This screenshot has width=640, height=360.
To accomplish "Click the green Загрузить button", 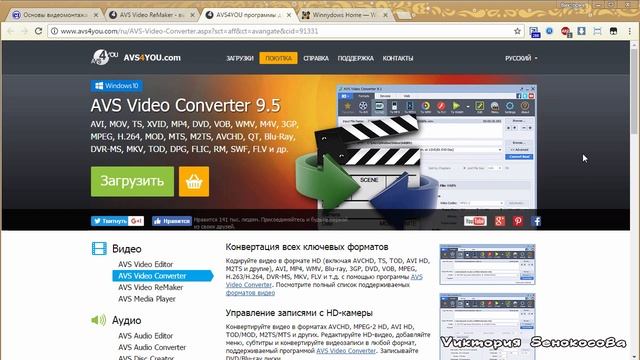I will [x=132, y=181].
